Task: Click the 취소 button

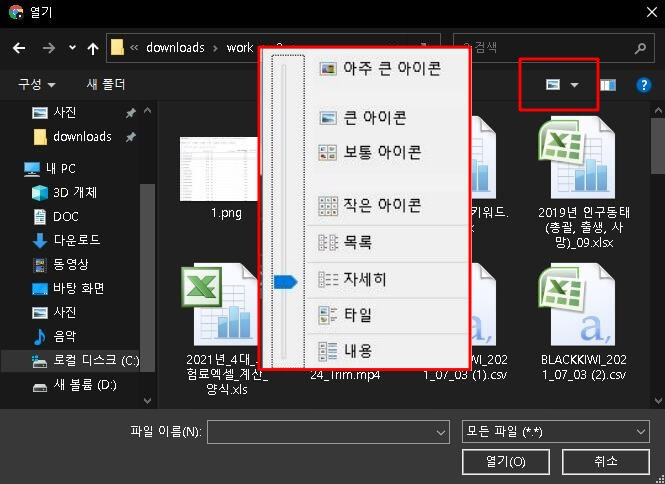Action: click(606, 462)
